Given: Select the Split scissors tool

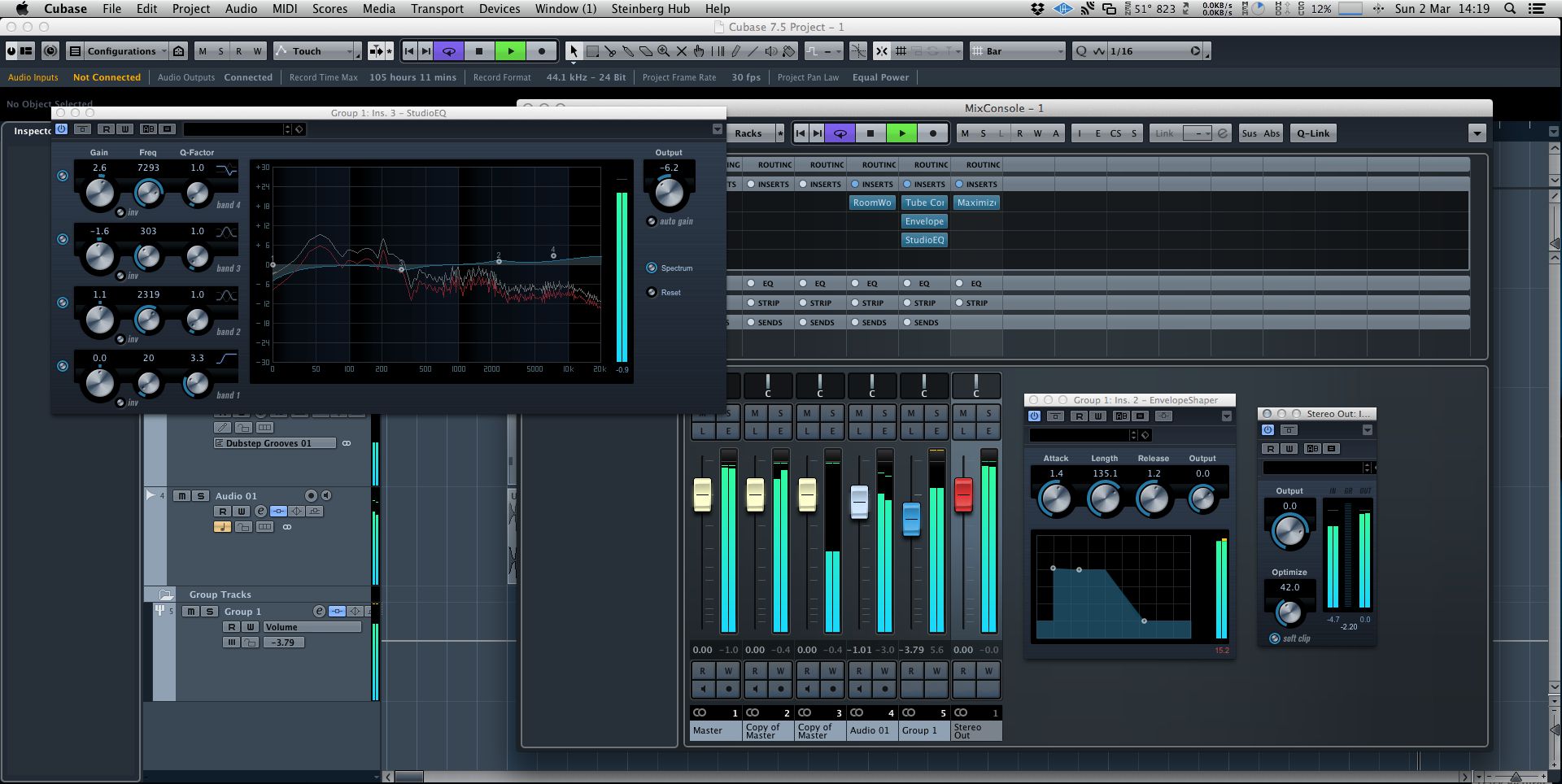Looking at the screenshot, I should (610, 51).
